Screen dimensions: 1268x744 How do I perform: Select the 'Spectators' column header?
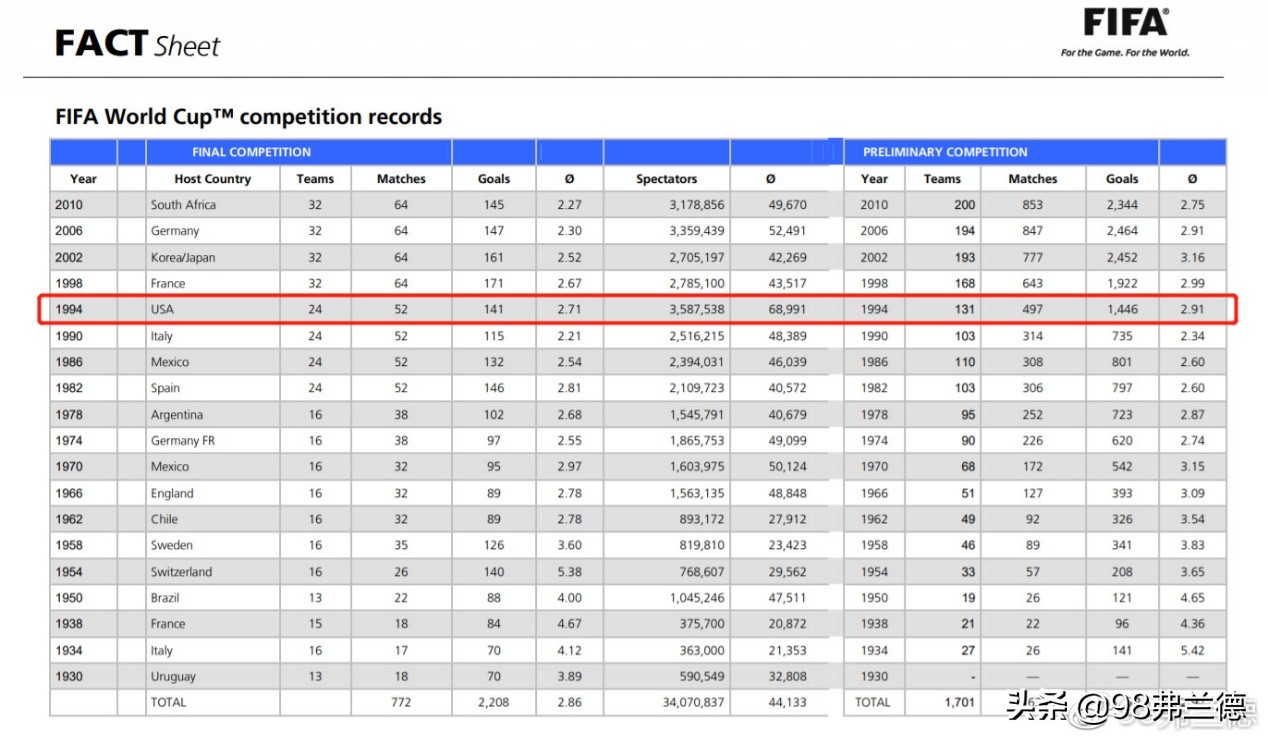click(x=666, y=179)
